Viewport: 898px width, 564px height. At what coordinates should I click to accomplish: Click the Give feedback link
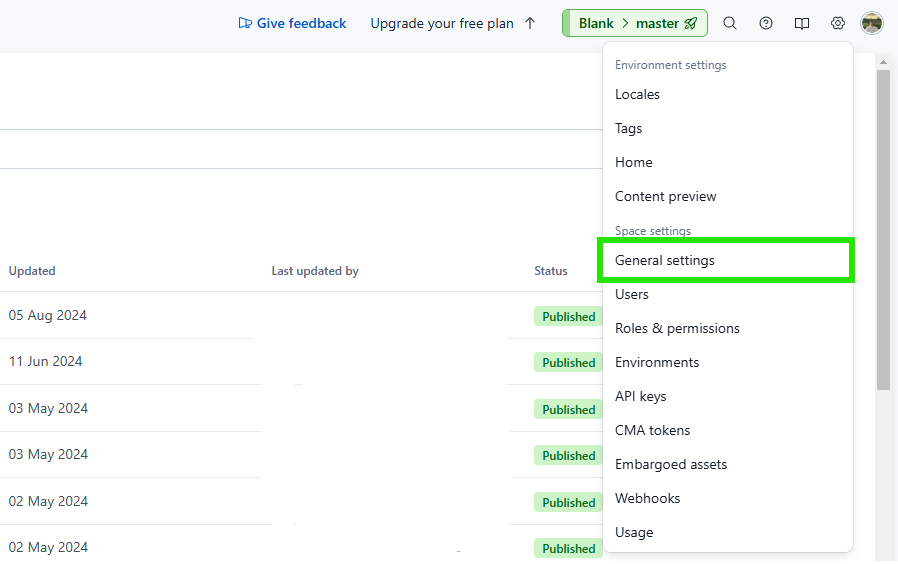(301, 23)
